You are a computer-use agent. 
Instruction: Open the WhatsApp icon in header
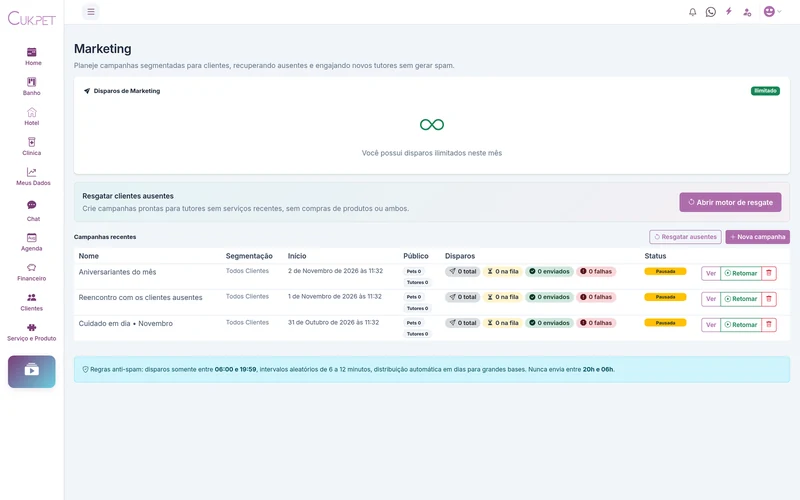coord(711,12)
